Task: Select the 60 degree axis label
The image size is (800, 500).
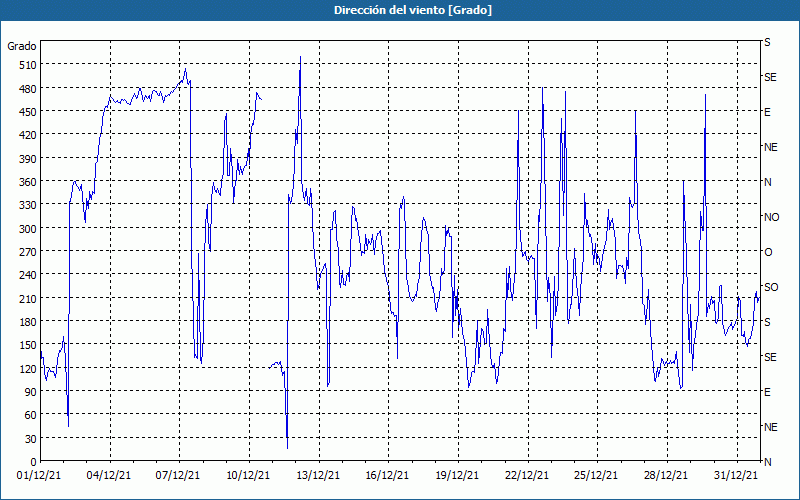Action: 30,415
